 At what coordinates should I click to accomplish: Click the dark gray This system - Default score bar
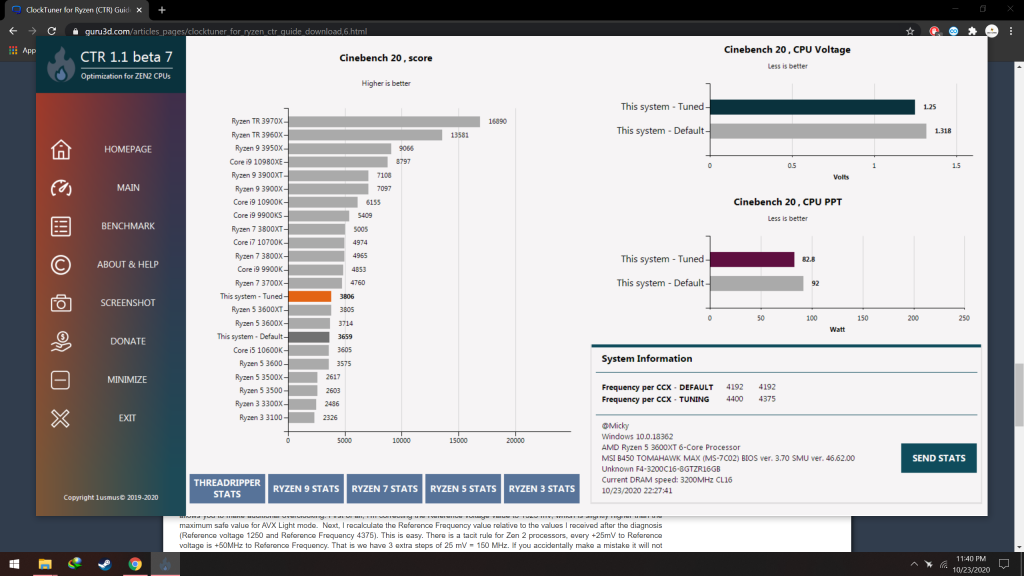pos(309,337)
